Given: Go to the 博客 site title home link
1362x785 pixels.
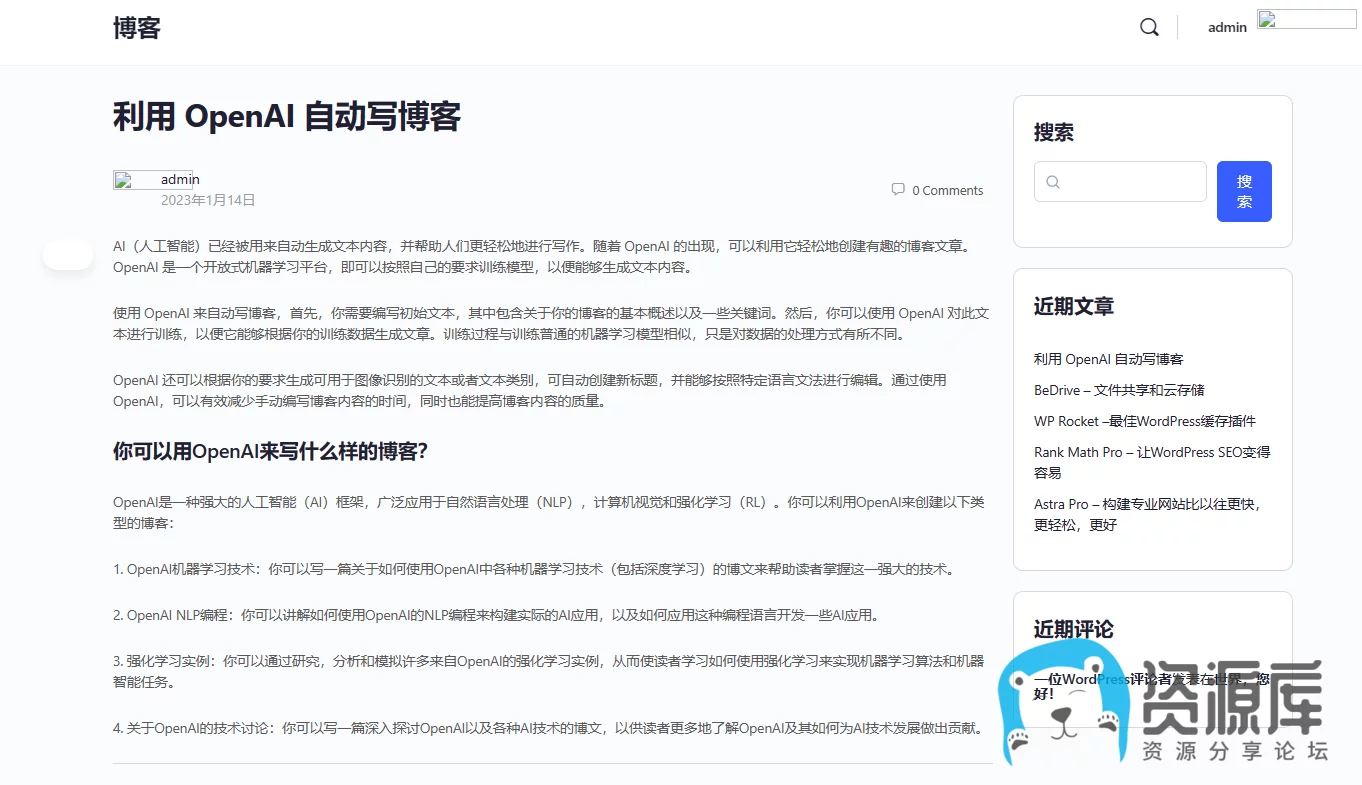Looking at the screenshot, I should point(137,28).
